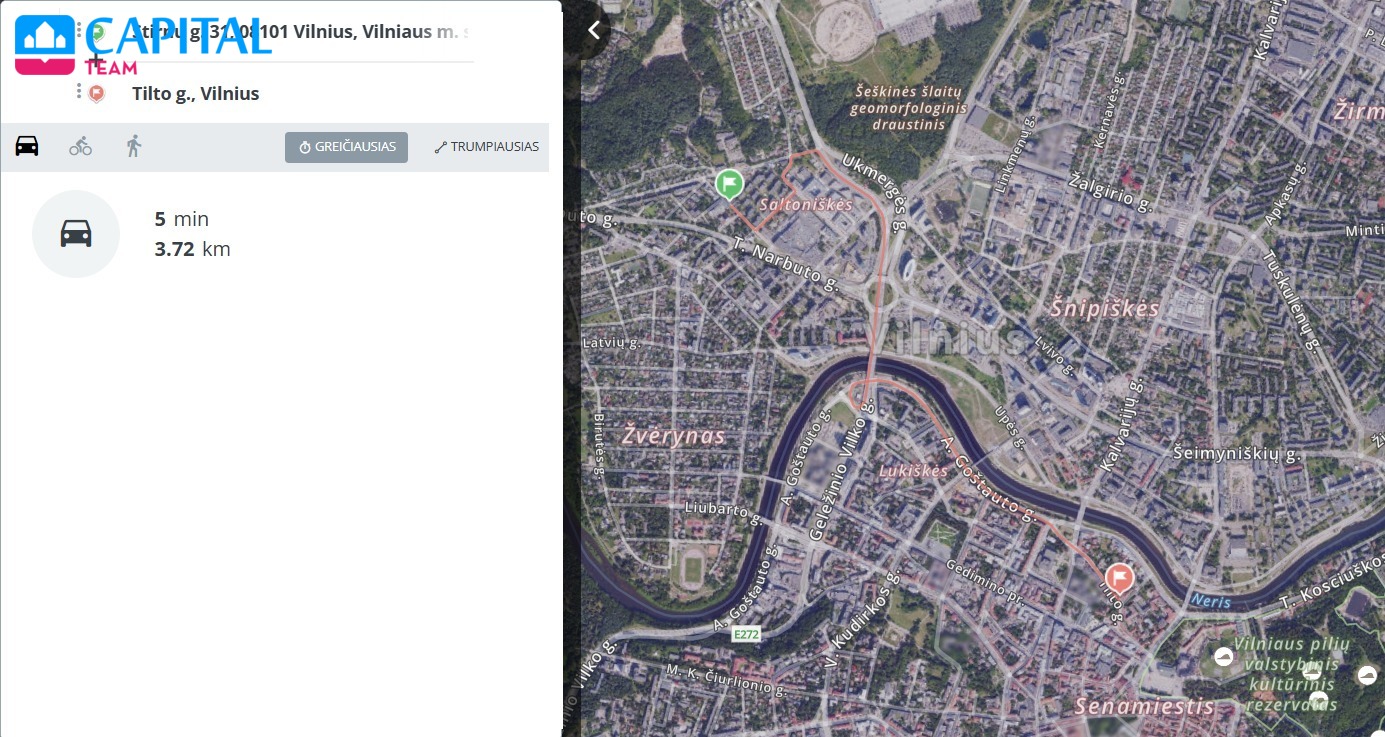Click the Neris river label on map
Viewport: 1385px width, 737px height.
[x=1211, y=602]
